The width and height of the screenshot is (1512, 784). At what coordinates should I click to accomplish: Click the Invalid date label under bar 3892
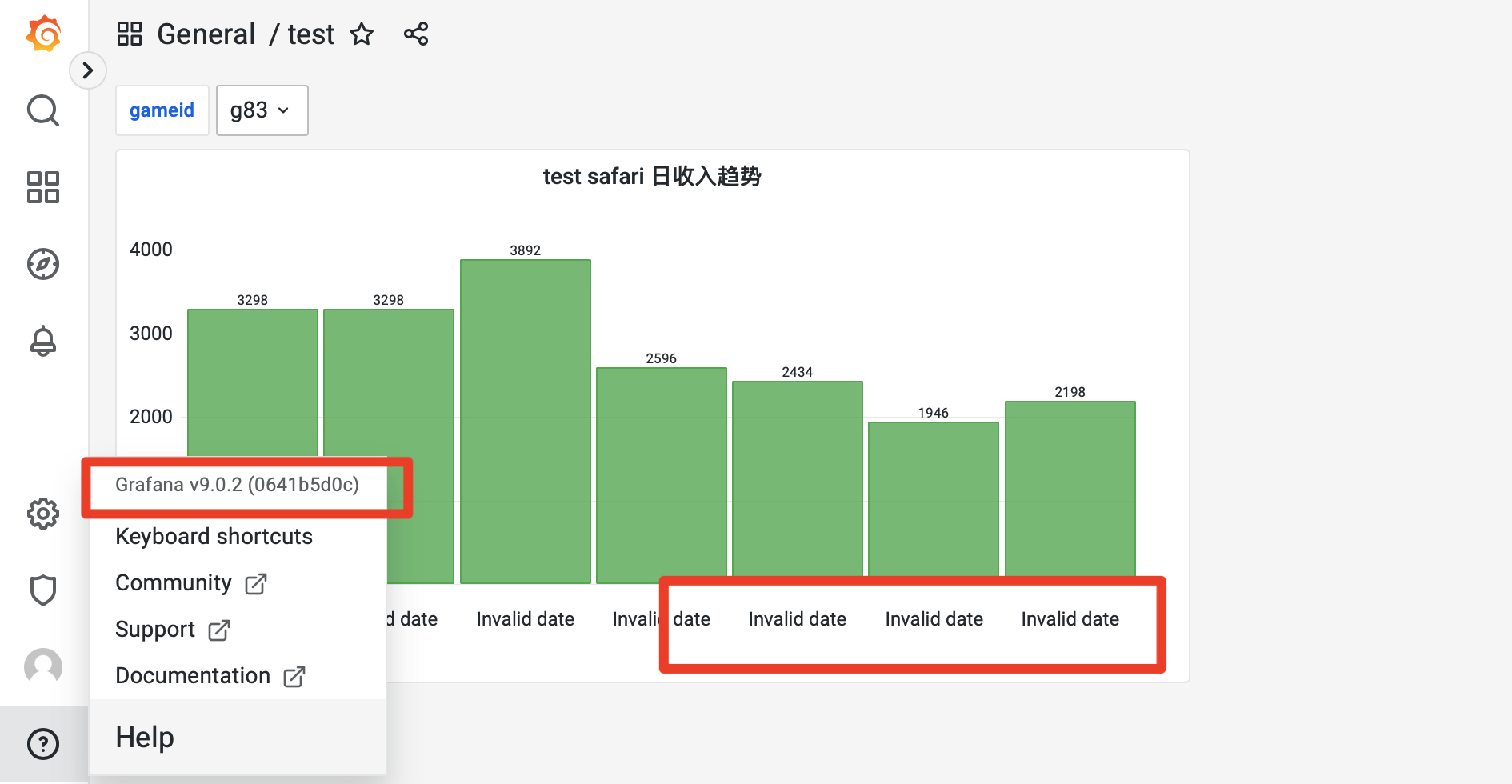coord(526,619)
